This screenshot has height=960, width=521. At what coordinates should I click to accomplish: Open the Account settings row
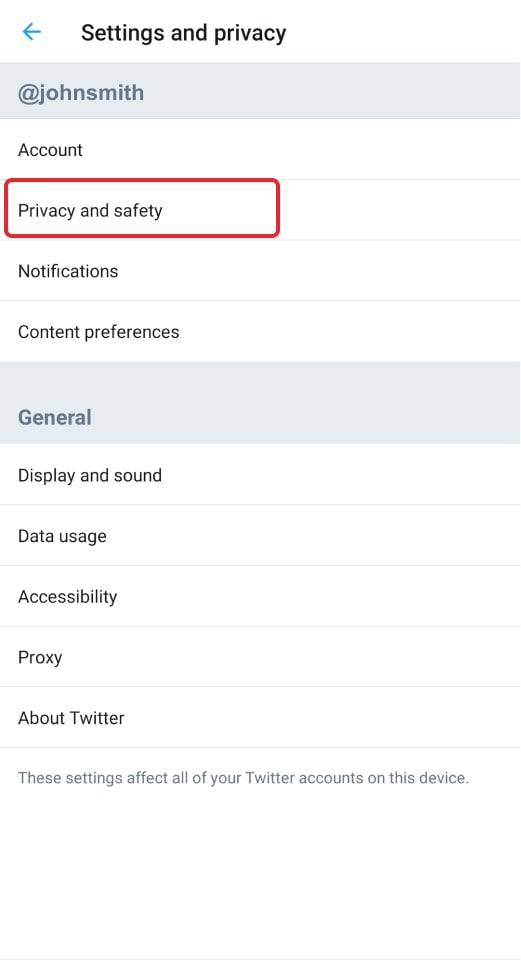click(260, 149)
